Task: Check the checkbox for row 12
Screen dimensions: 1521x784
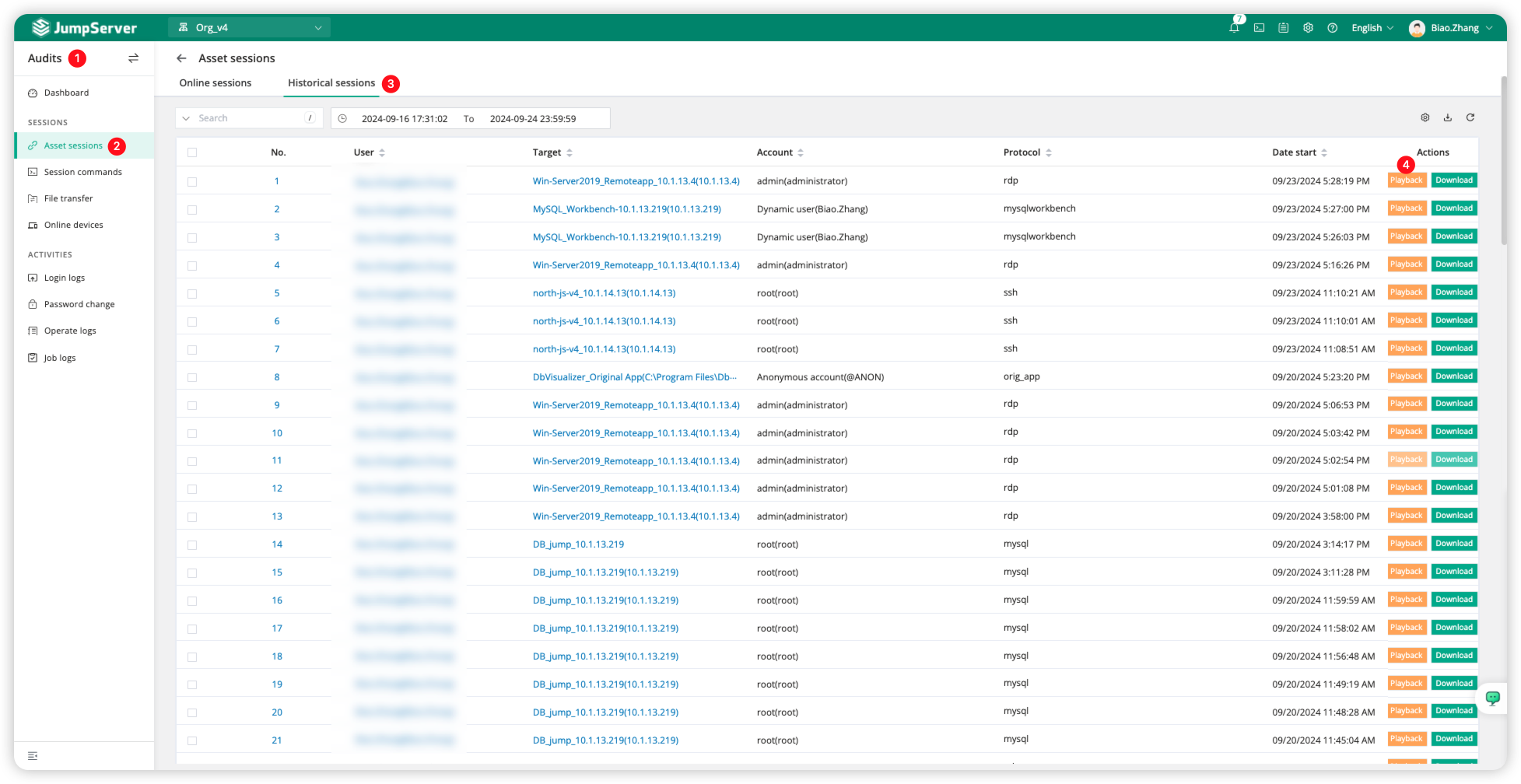Action: tap(192, 488)
